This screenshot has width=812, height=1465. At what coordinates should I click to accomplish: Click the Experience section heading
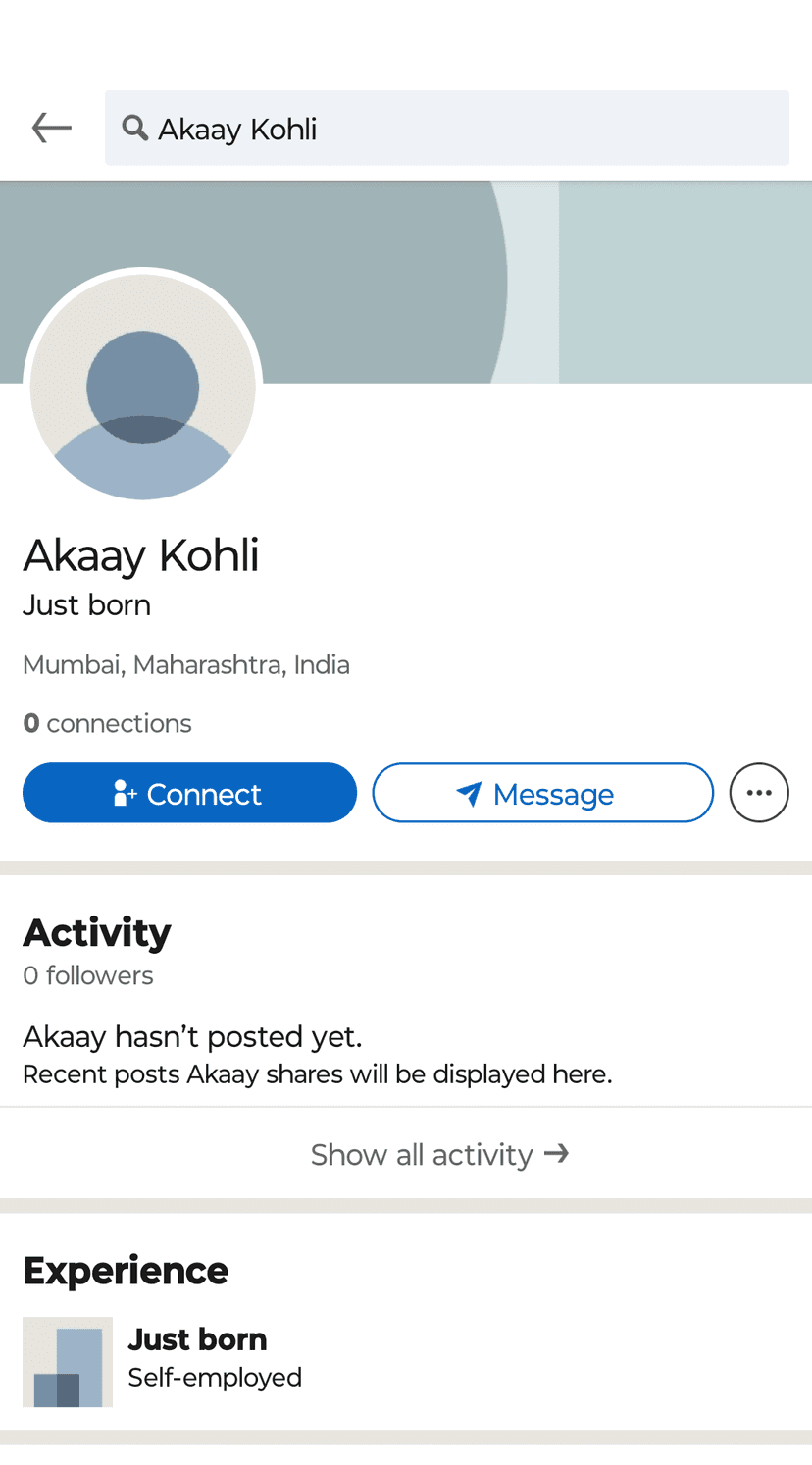coord(126,1271)
